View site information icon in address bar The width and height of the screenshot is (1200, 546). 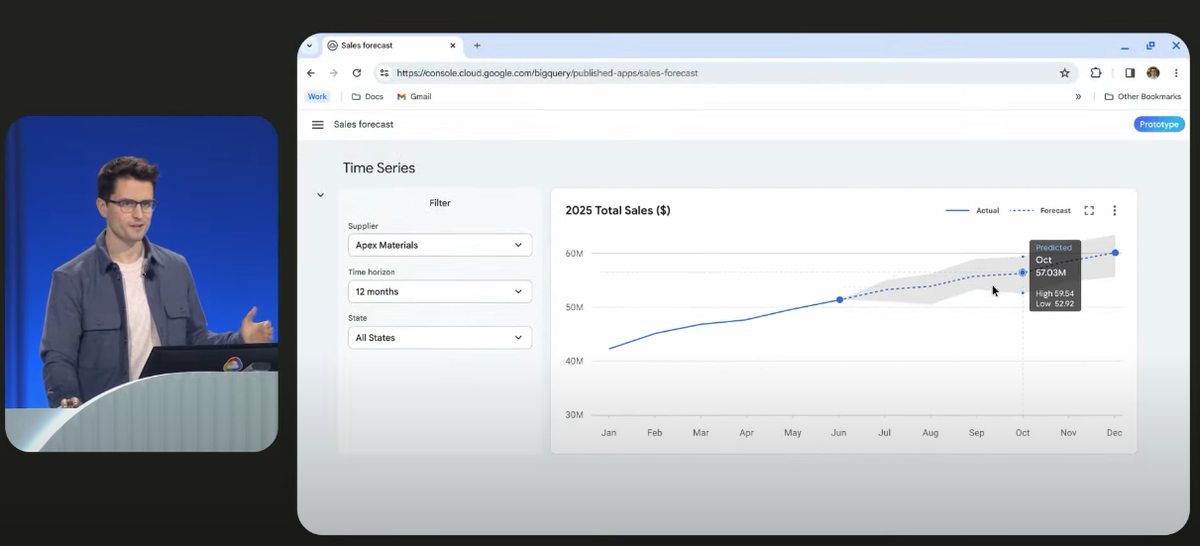(384, 73)
